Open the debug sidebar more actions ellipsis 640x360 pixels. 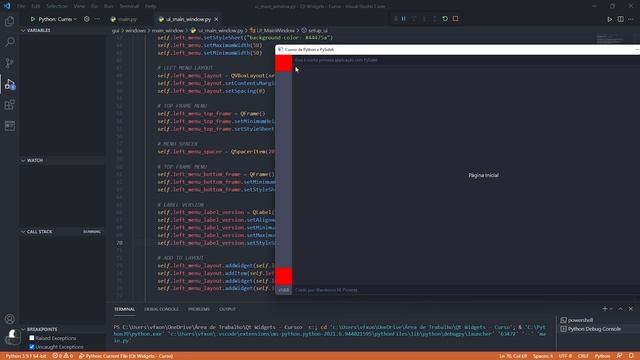click(97, 19)
